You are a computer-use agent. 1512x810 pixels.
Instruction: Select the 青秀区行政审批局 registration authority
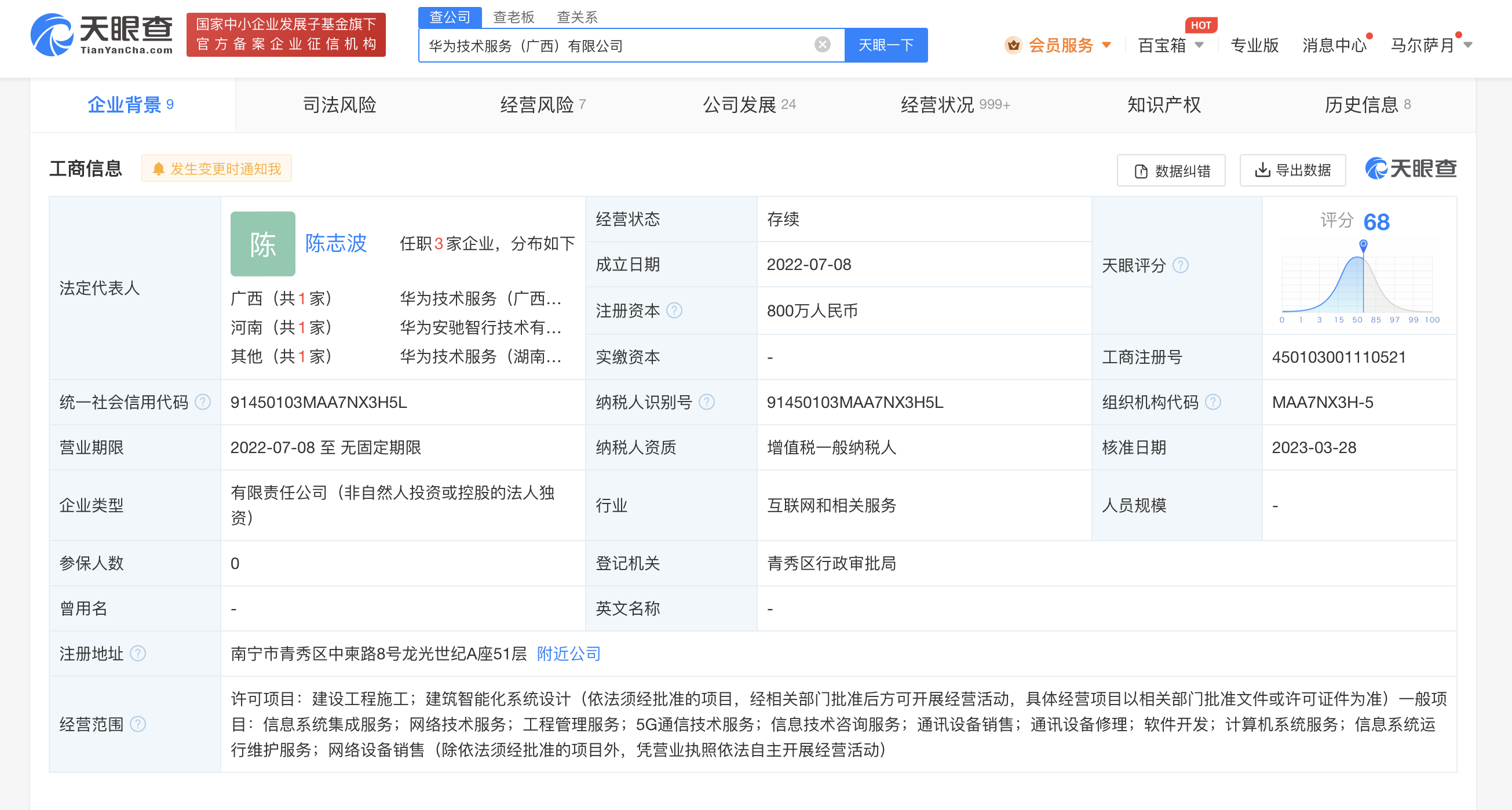point(832,564)
